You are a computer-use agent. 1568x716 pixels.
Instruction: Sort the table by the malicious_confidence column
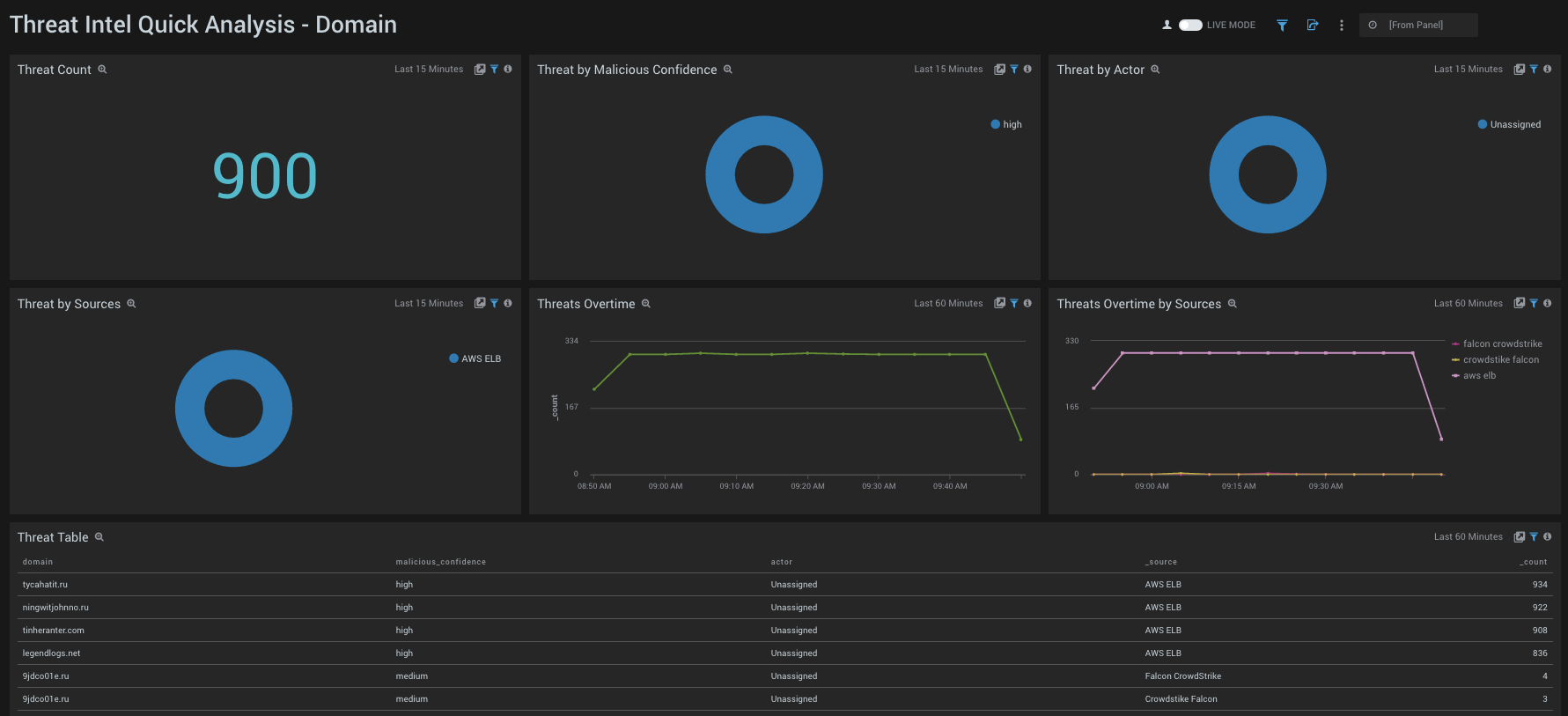[x=440, y=562]
